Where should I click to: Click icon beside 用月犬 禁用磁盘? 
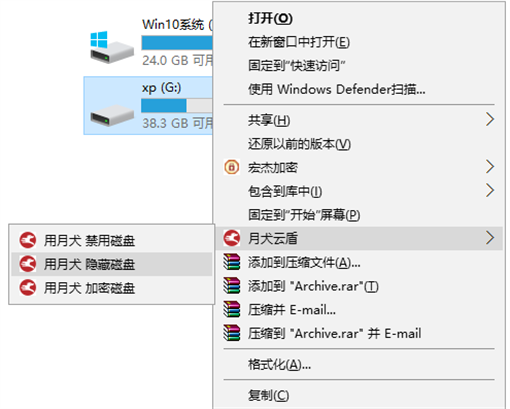point(27,240)
